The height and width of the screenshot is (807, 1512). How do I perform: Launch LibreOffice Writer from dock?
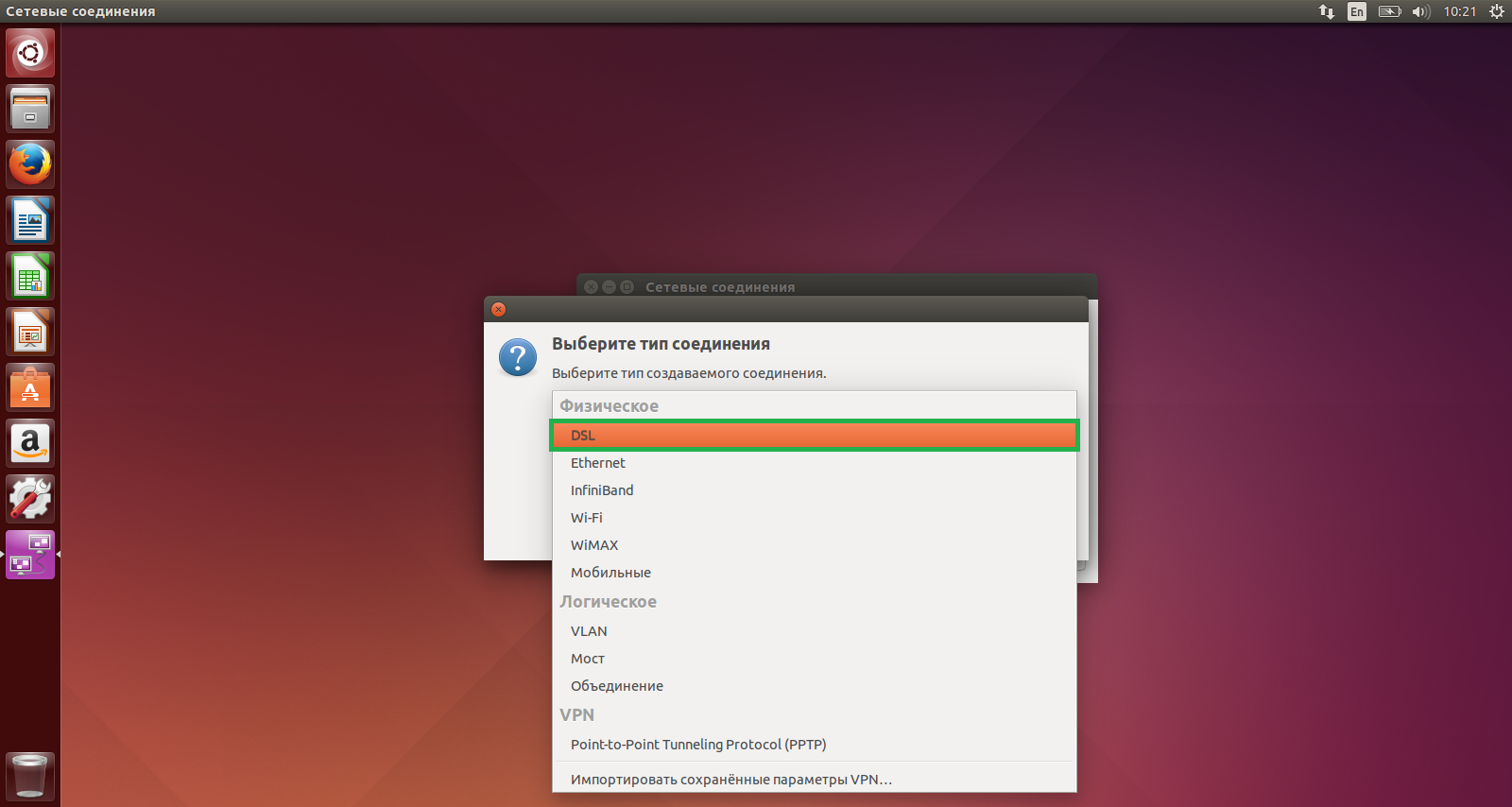pos(30,220)
